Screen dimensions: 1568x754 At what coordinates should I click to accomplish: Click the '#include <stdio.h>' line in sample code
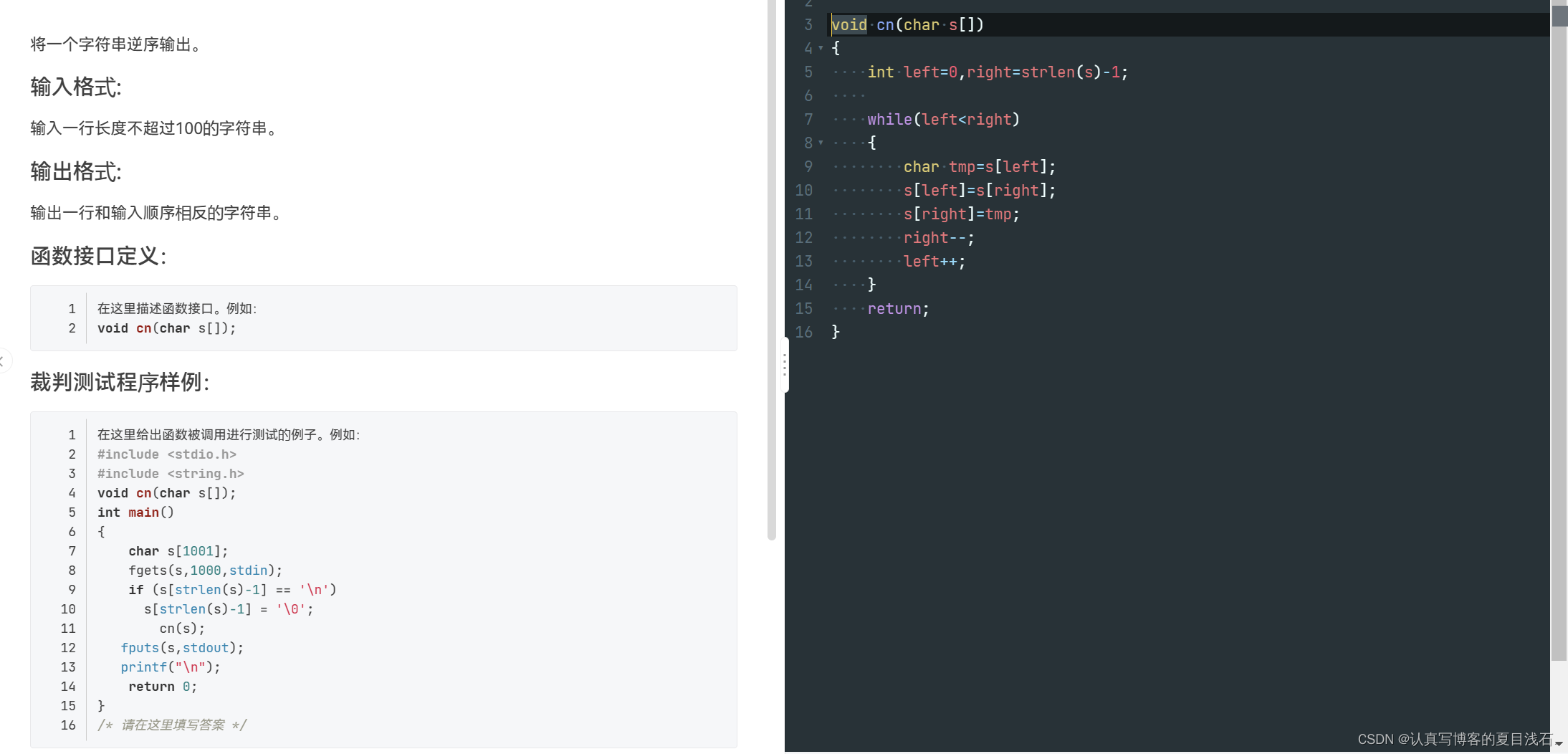click(x=167, y=454)
